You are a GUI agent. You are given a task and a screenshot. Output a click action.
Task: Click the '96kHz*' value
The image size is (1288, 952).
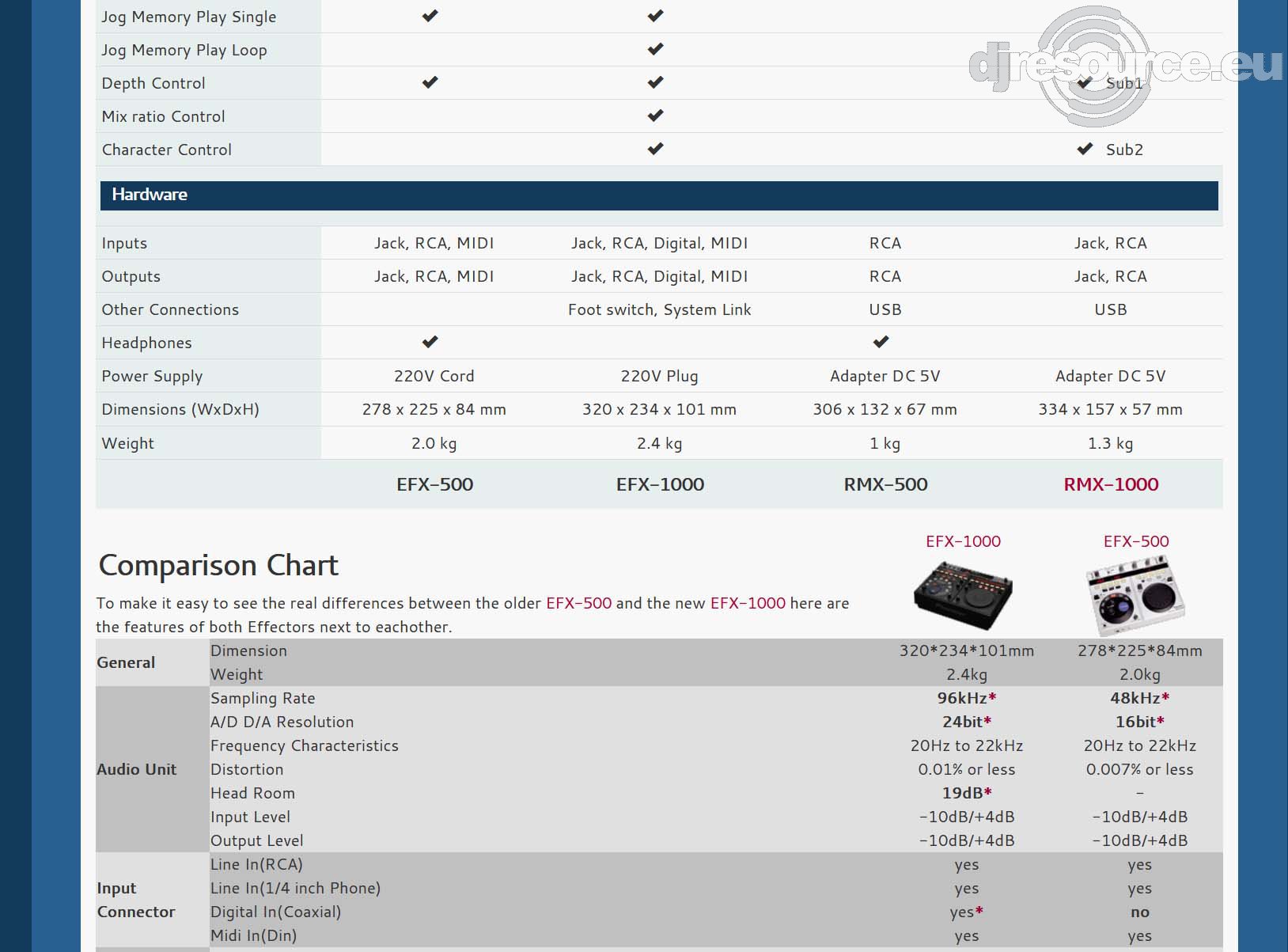pyautogui.click(x=967, y=698)
